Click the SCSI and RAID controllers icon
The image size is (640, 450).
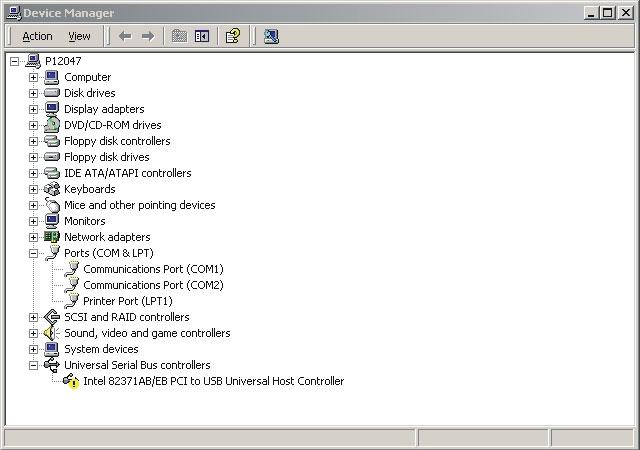pyautogui.click(x=51, y=317)
